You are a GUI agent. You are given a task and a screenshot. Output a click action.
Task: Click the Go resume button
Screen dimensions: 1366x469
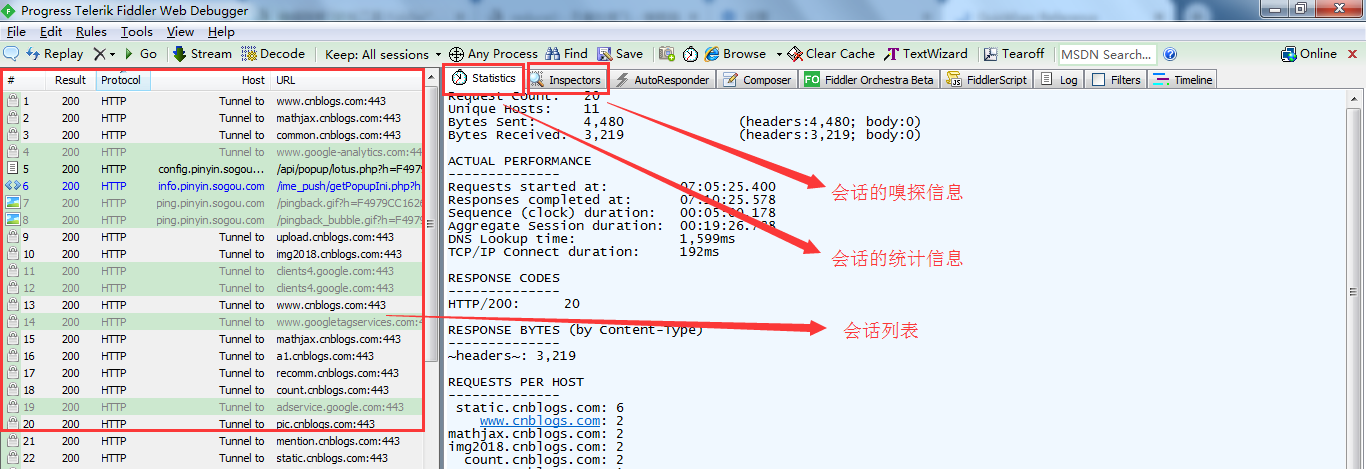tap(140, 54)
